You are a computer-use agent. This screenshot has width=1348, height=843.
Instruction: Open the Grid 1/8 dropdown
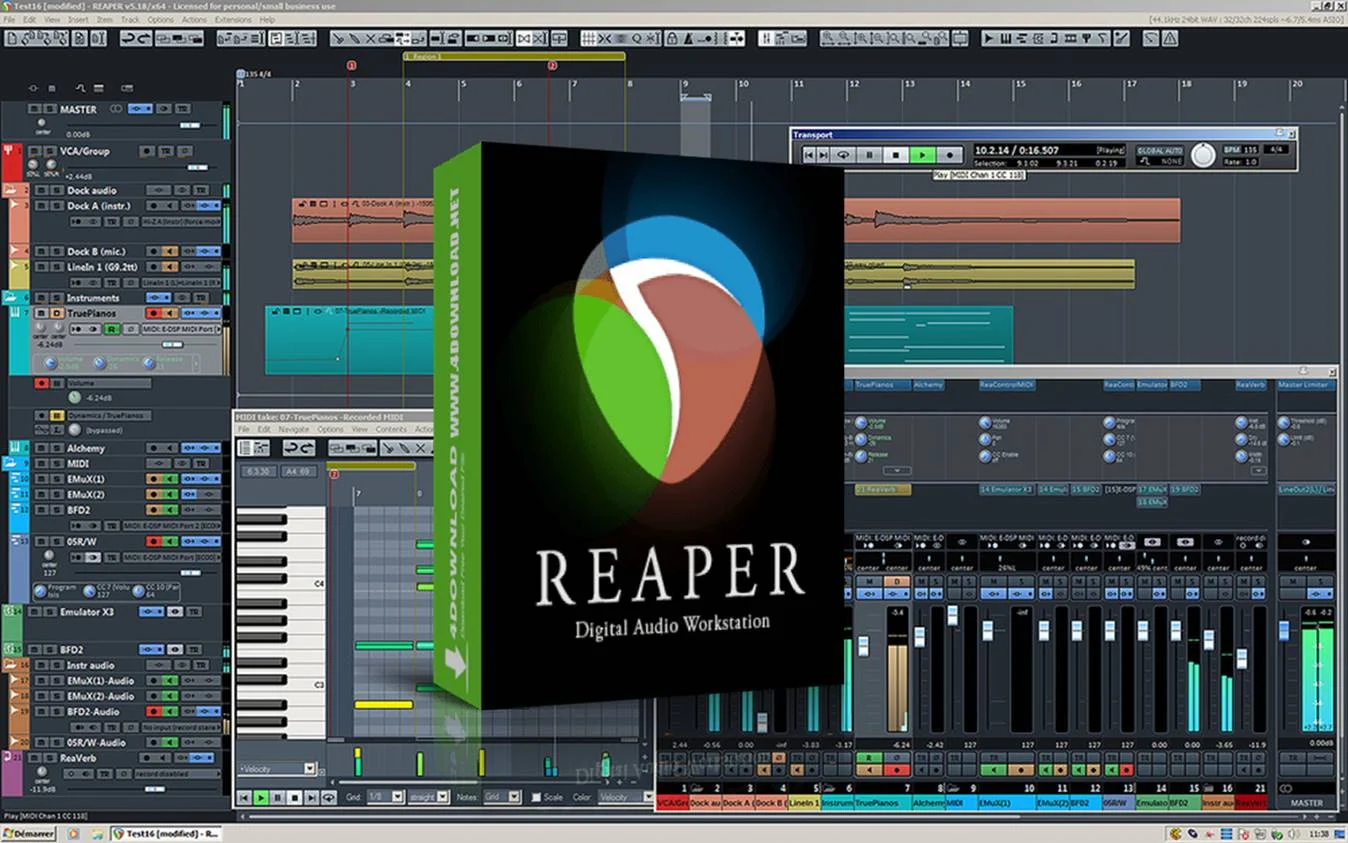[398, 797]
